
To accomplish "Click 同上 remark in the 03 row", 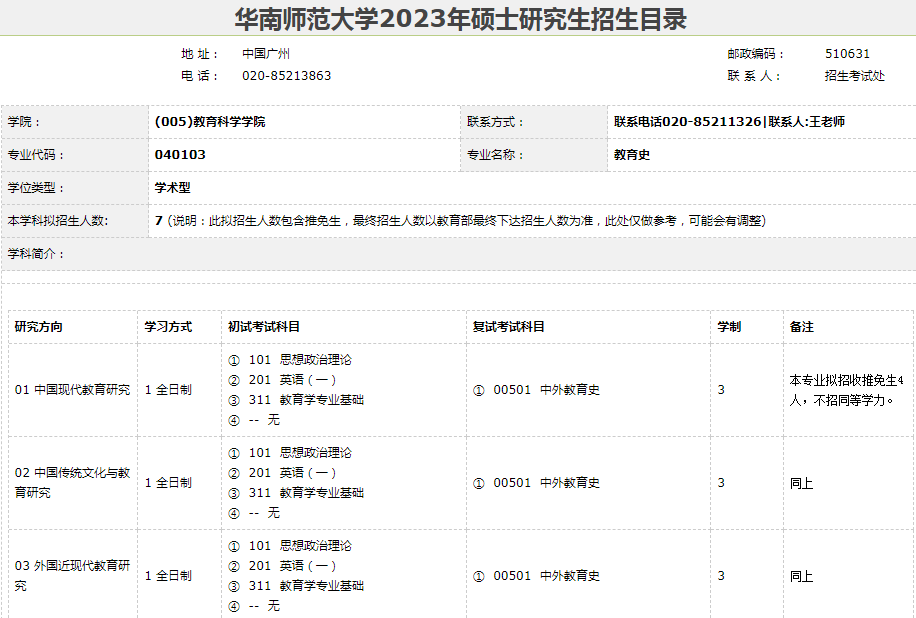I will 802,576.
